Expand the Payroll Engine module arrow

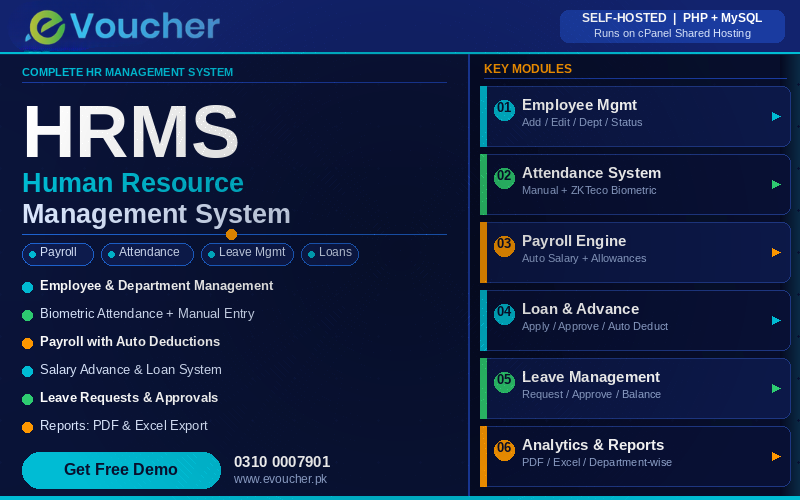tap(776, 253)
